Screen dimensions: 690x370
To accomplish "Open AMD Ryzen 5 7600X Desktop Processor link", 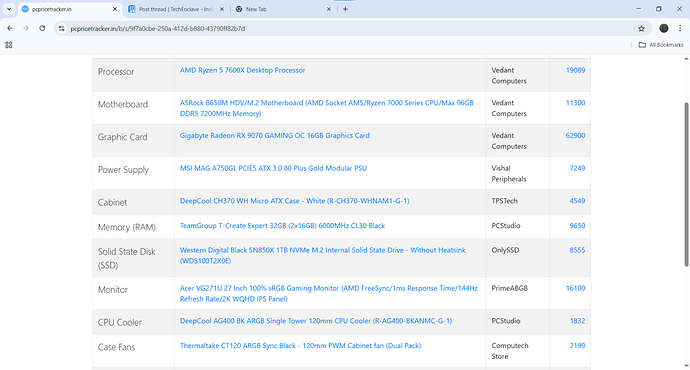I will [x=242, y=70].
